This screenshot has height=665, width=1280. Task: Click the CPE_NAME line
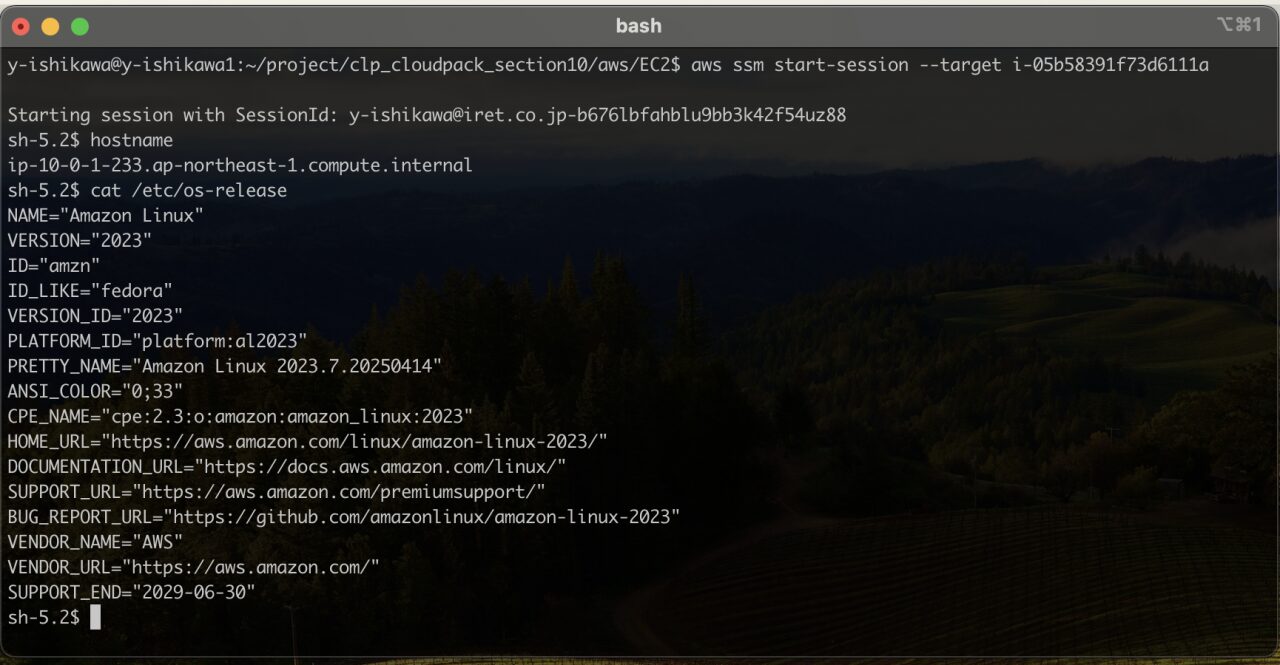[240, 416]
